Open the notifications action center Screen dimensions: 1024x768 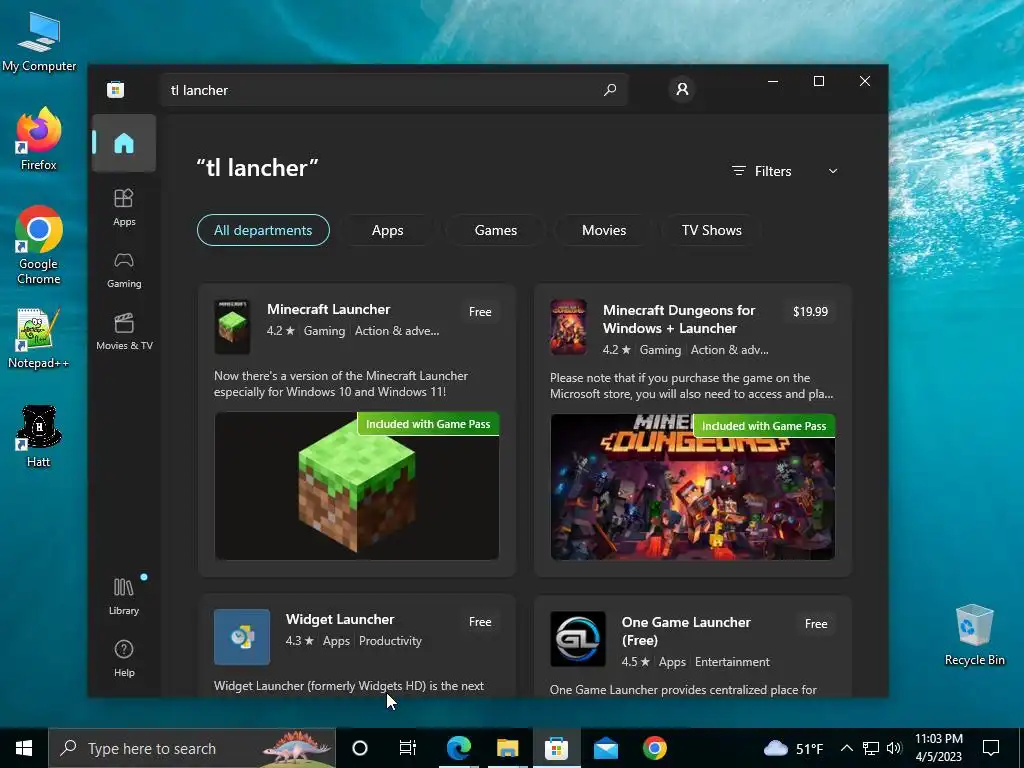click(x=991, y=748)
